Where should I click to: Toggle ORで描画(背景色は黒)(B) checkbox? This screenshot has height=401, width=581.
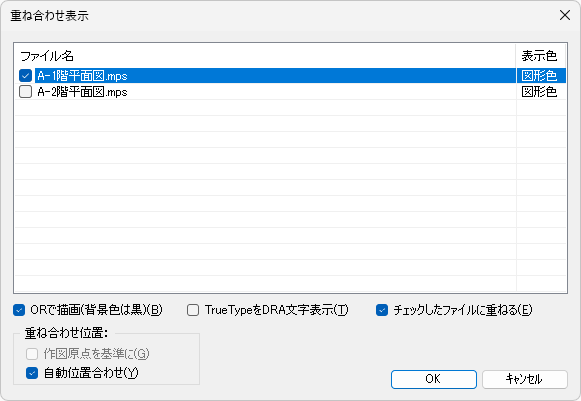(x=19, y=310)
